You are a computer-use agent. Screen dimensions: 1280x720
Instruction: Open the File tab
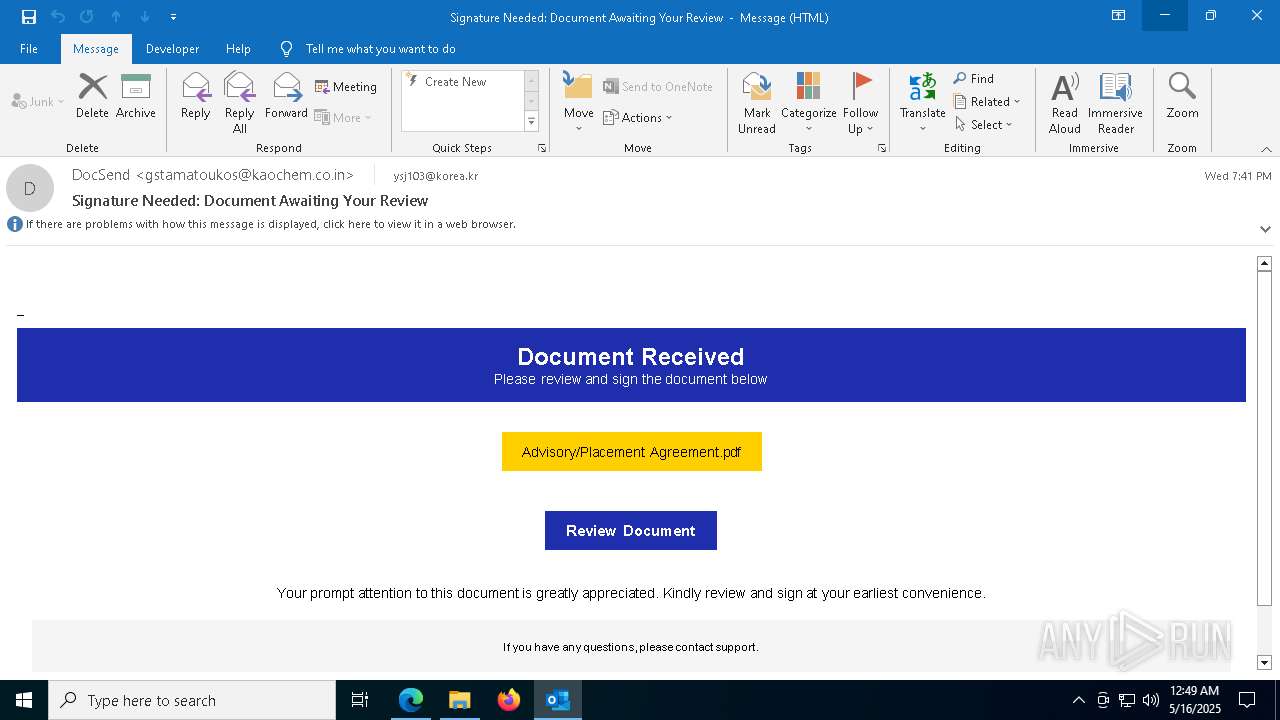[29, 49]
